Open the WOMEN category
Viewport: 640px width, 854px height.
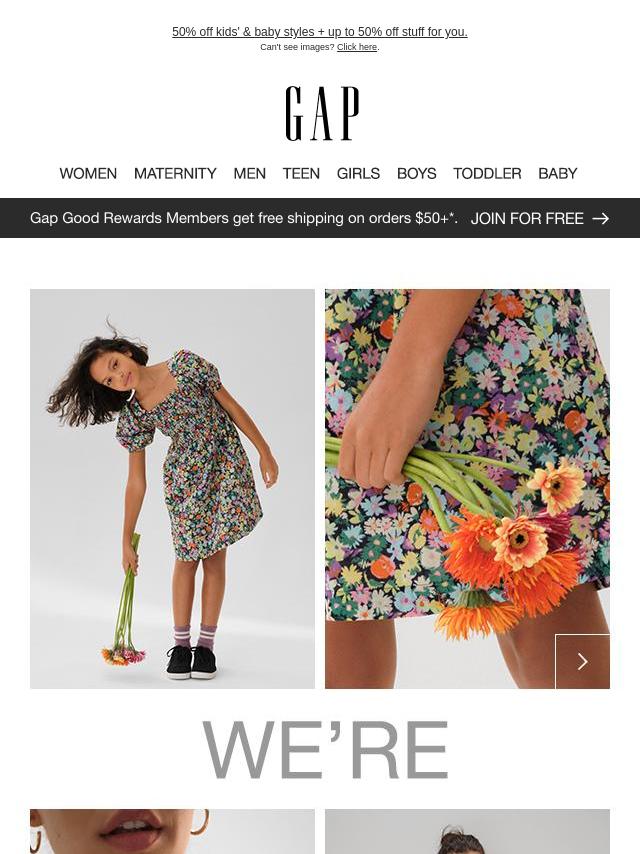(x=88, y=173)
